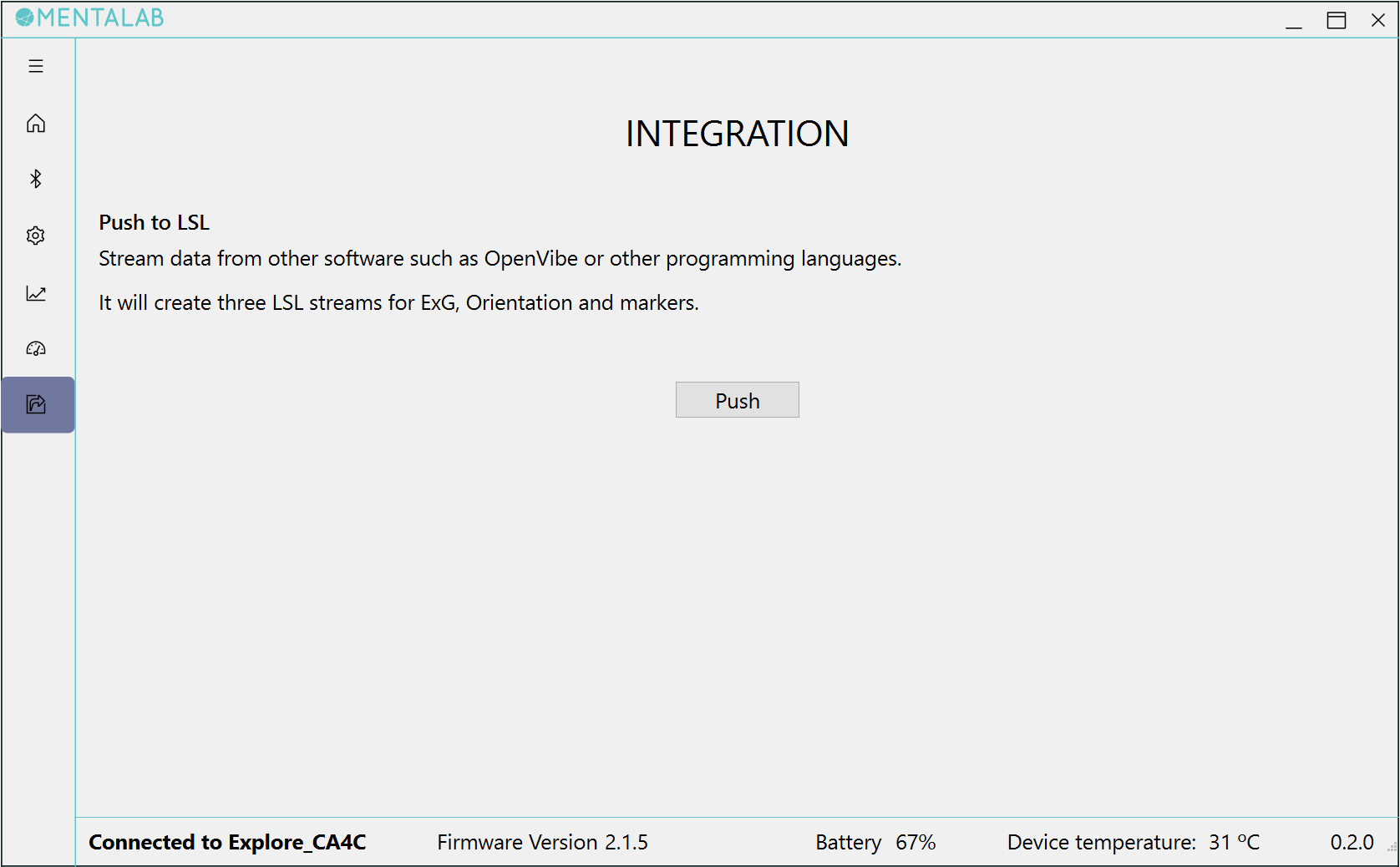Select the Integration sidebar icon

pyautogui.click(x=36, y=404)
